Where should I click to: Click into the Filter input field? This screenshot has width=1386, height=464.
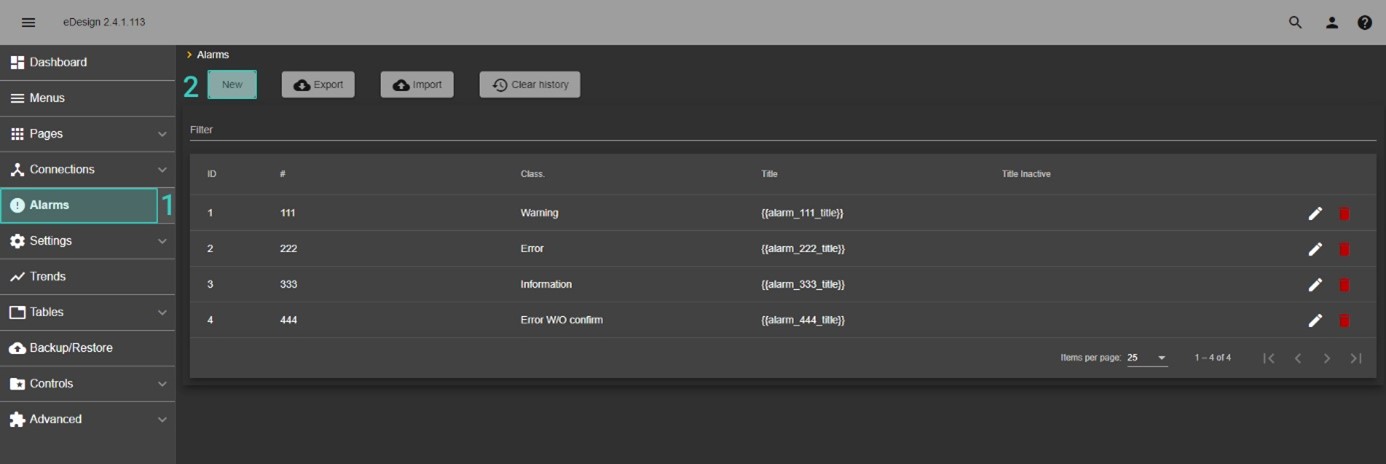[780, 130]
